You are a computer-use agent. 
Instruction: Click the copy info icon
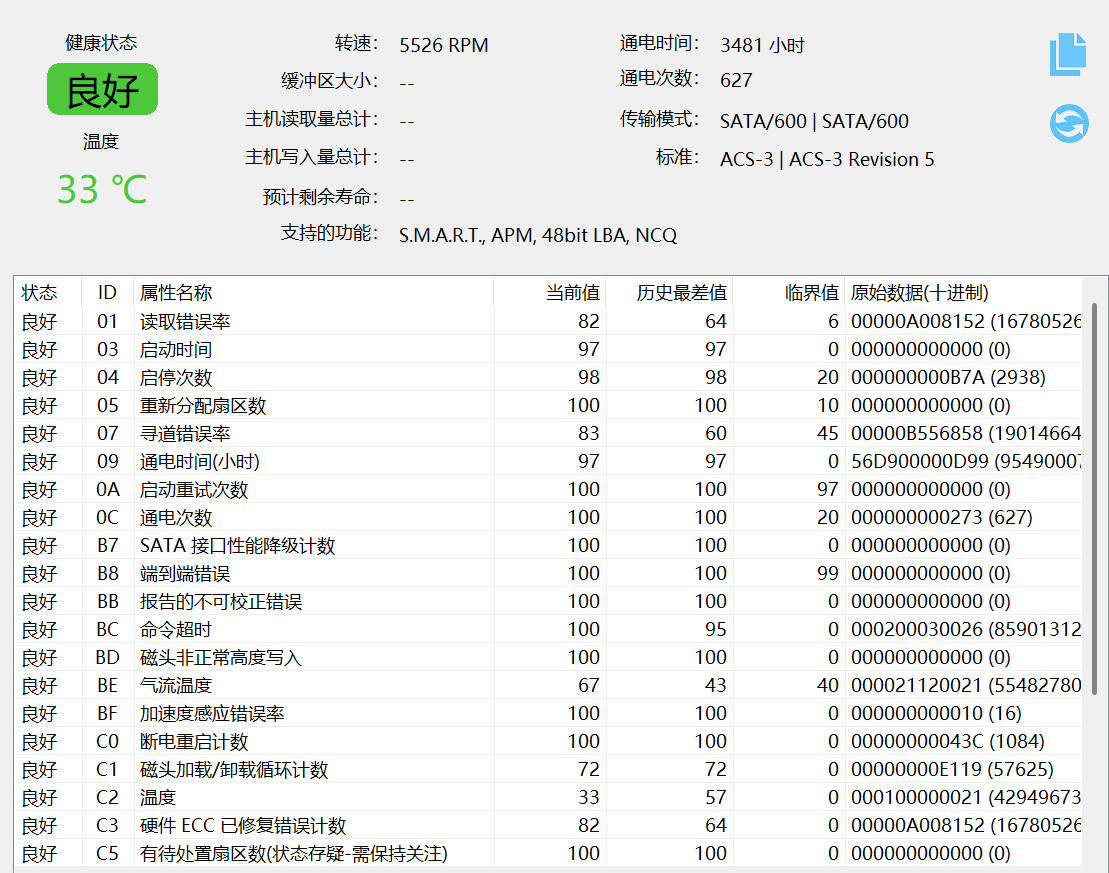[1067, 54]
